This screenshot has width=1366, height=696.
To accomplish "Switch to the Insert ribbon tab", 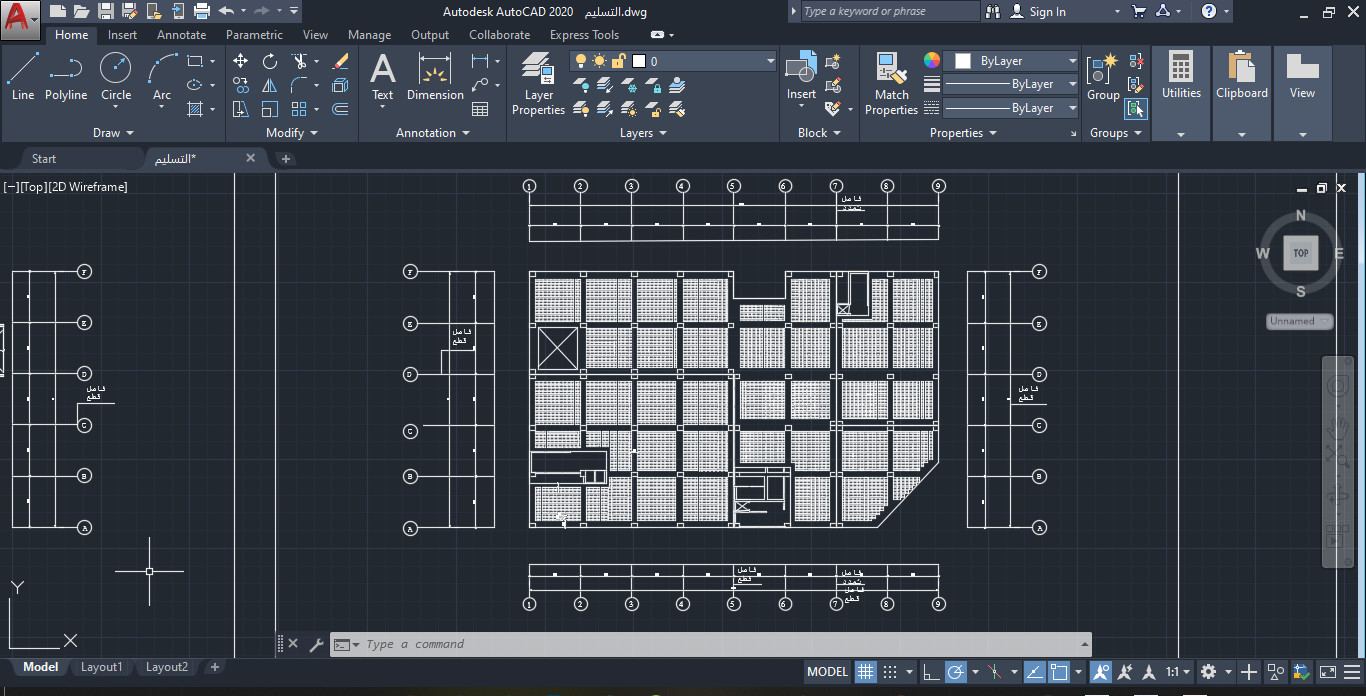I will (122, 34).
